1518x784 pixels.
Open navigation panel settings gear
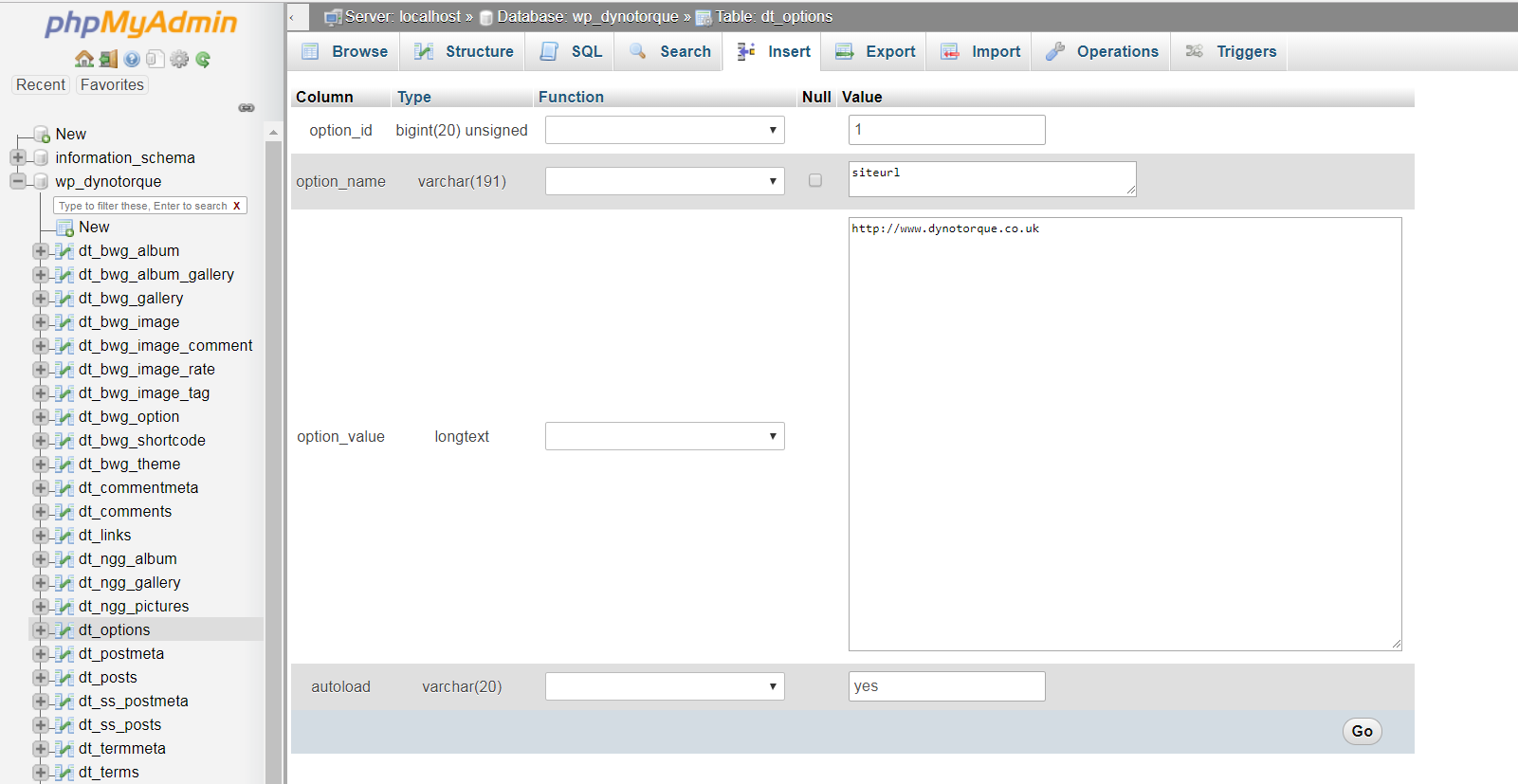click(179, 59)
